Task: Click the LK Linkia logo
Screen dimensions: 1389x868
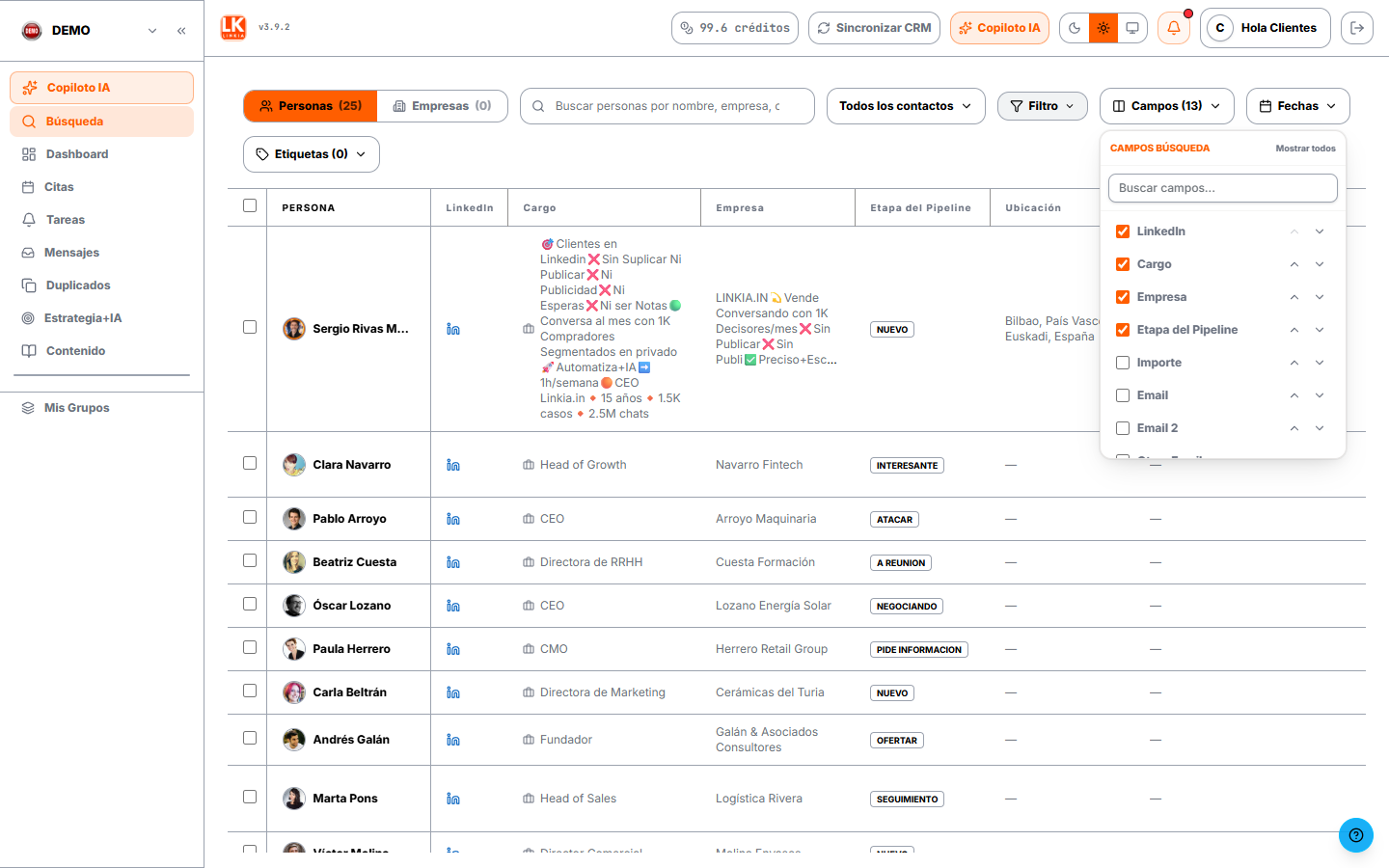Action: click(x=233, y=27)
